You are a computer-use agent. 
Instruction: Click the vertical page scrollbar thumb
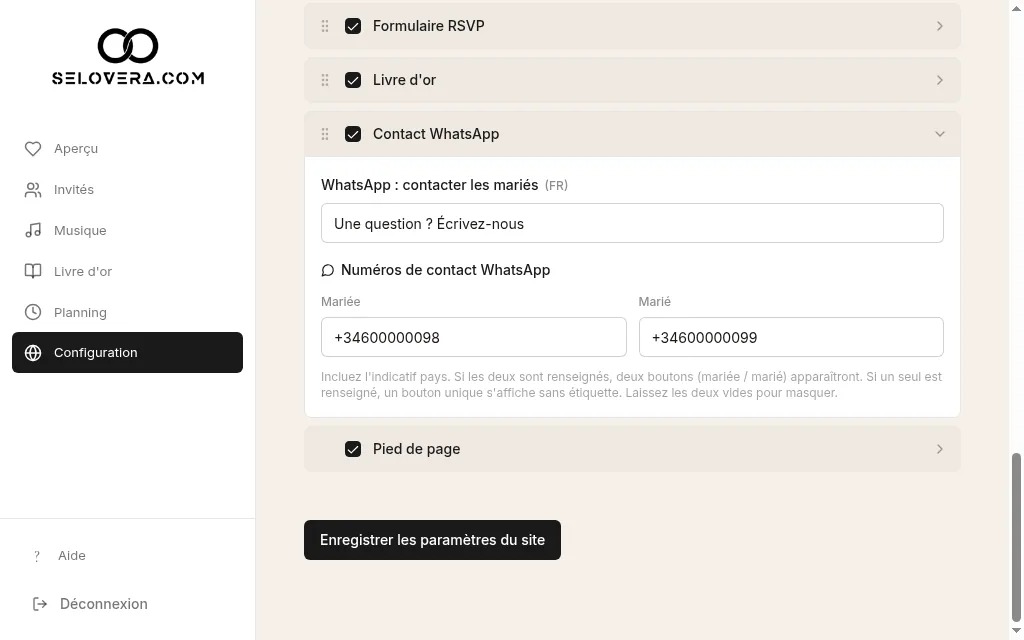click(1016, 537)
